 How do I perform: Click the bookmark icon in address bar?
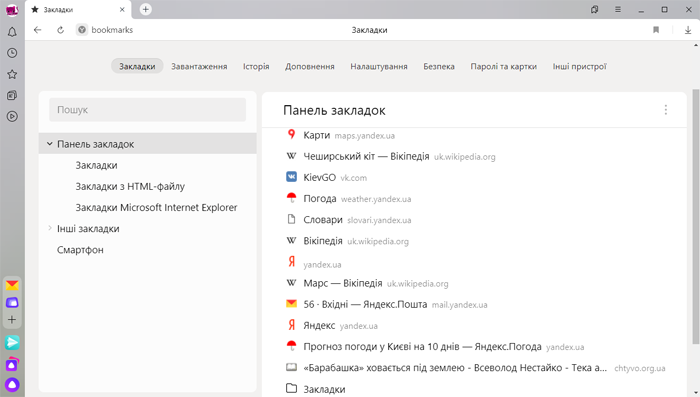pyautogui.click(x=656, y=30)
